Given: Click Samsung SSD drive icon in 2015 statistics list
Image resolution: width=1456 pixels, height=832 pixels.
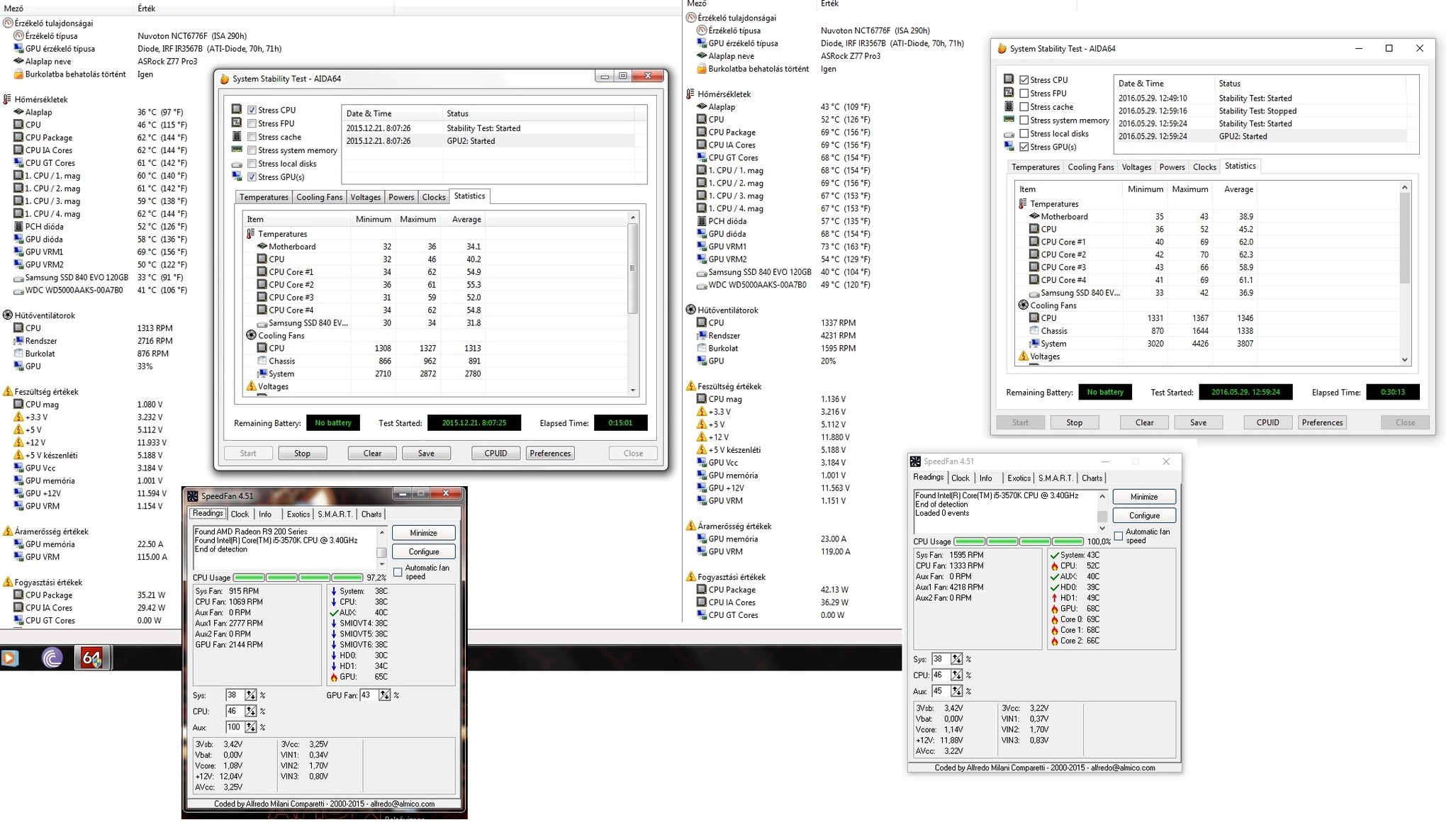Looking at the screenshot, I should (262, 324).
